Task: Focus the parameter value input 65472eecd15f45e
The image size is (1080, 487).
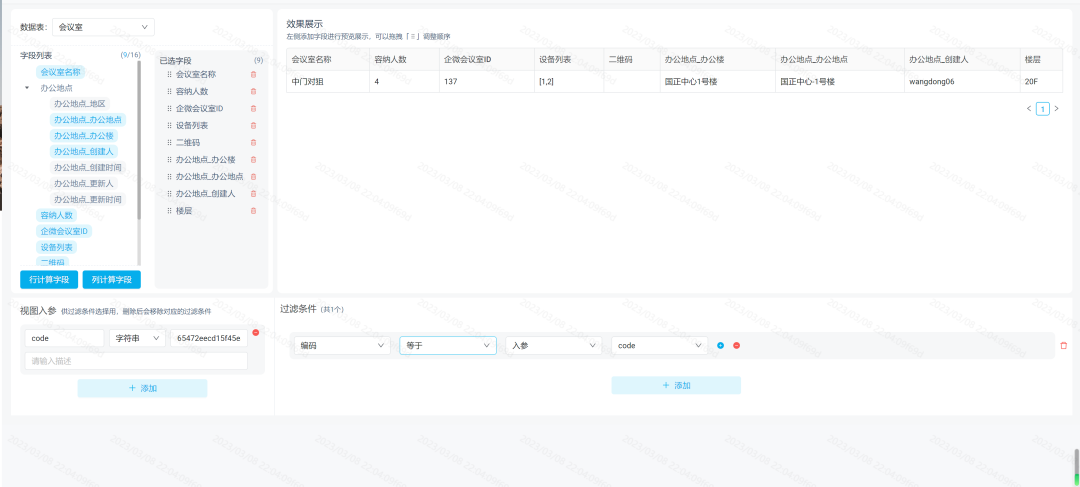Action: [x=209, y=338]
